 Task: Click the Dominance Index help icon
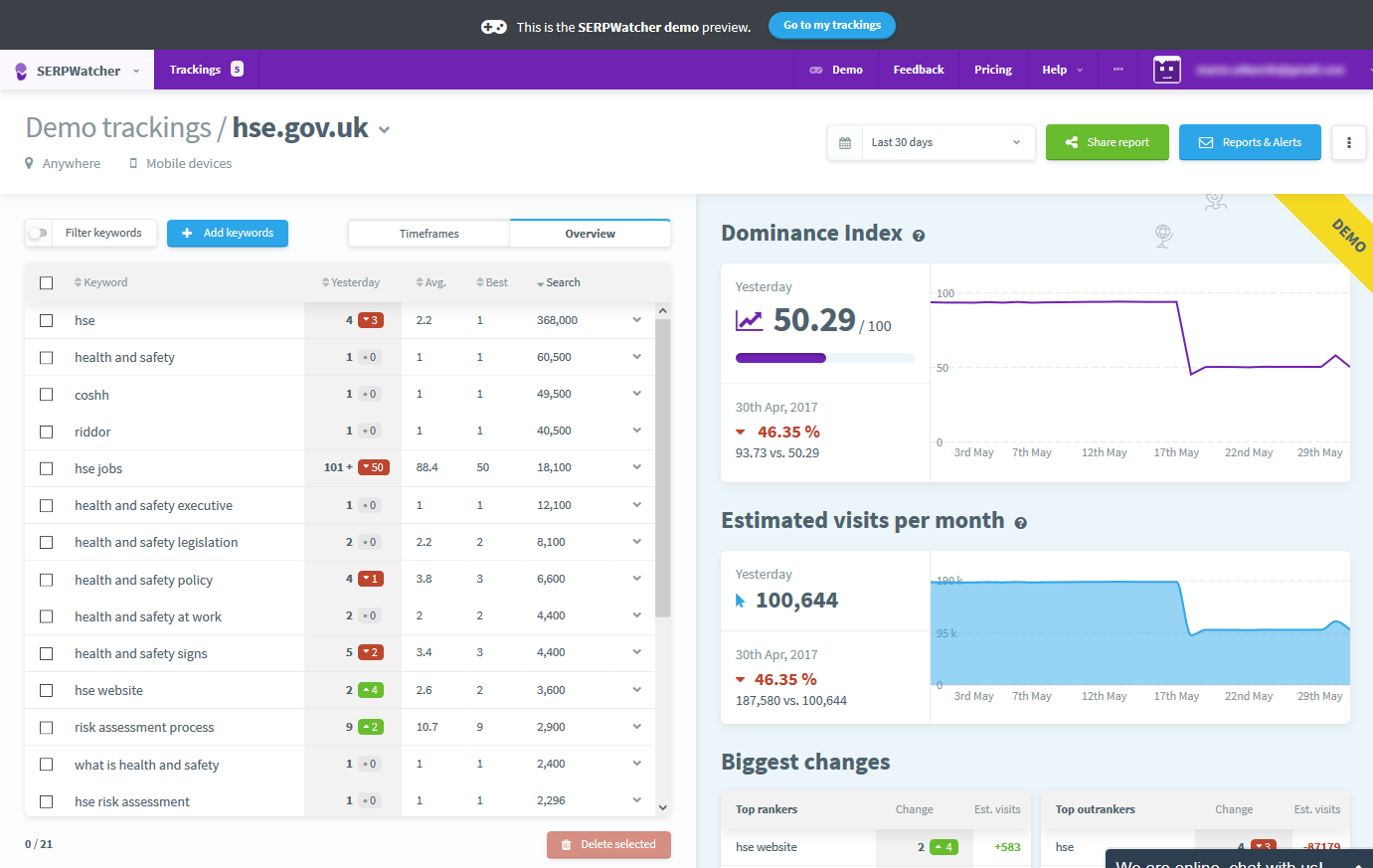(919, 236)
